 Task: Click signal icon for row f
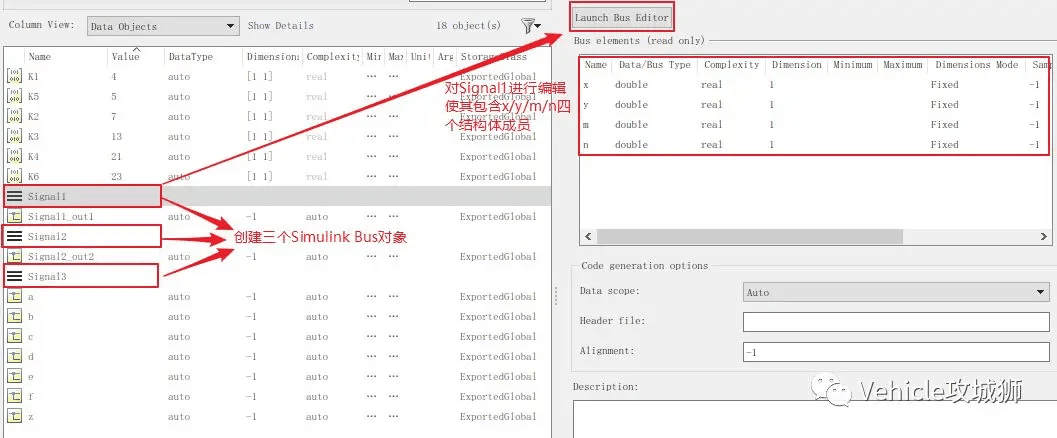14,396
